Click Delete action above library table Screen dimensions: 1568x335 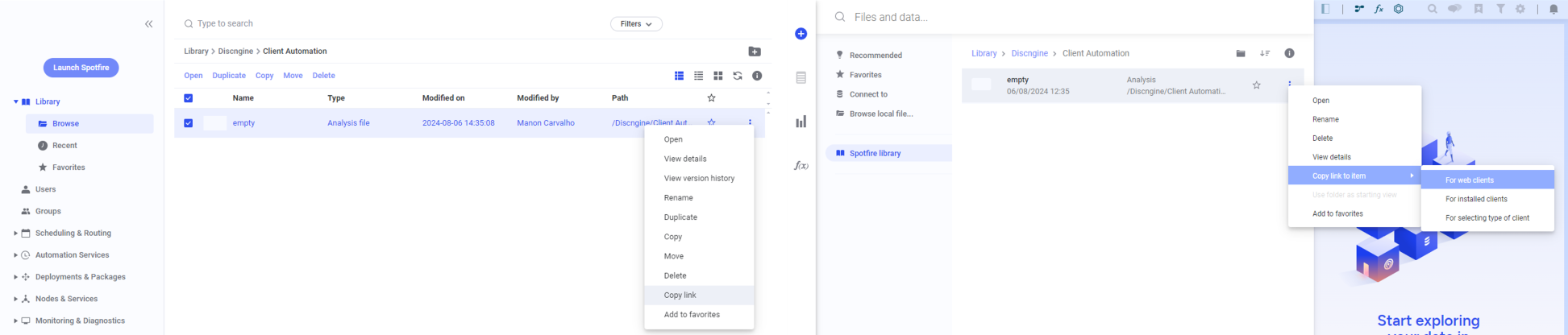pos(323,76)
